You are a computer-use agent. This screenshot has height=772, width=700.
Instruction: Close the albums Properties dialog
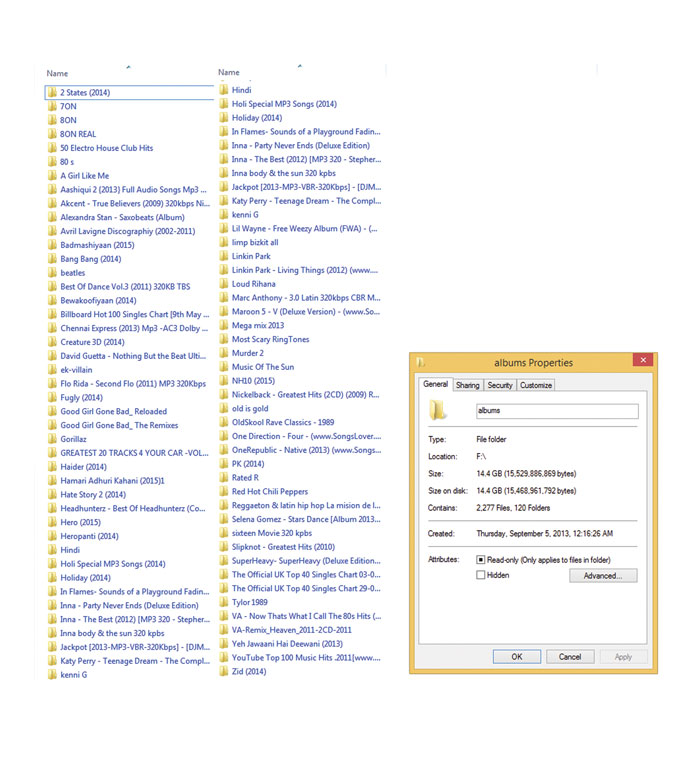643,360
